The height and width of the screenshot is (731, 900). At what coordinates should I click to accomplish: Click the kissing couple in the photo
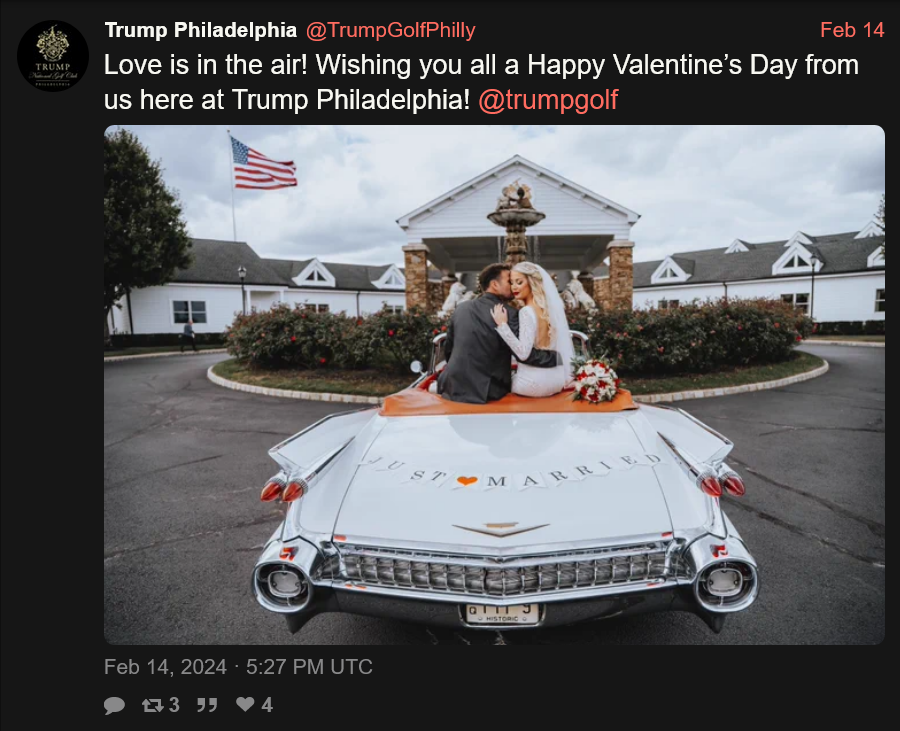506,333
